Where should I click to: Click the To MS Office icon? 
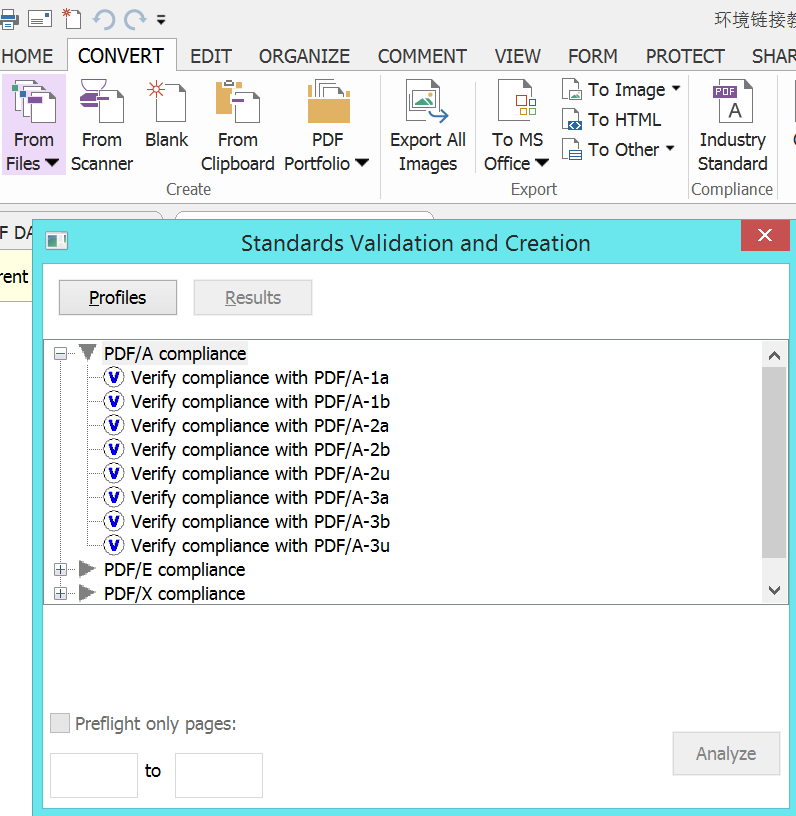point(517,100)
